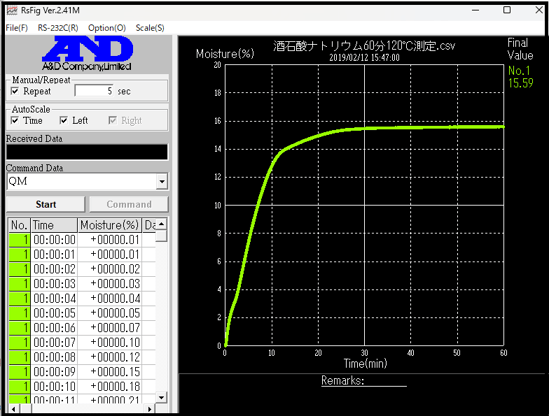Screen dimensions: 549x416
Task: Click moisture value +00000.12
Action: tap(115, 357)
